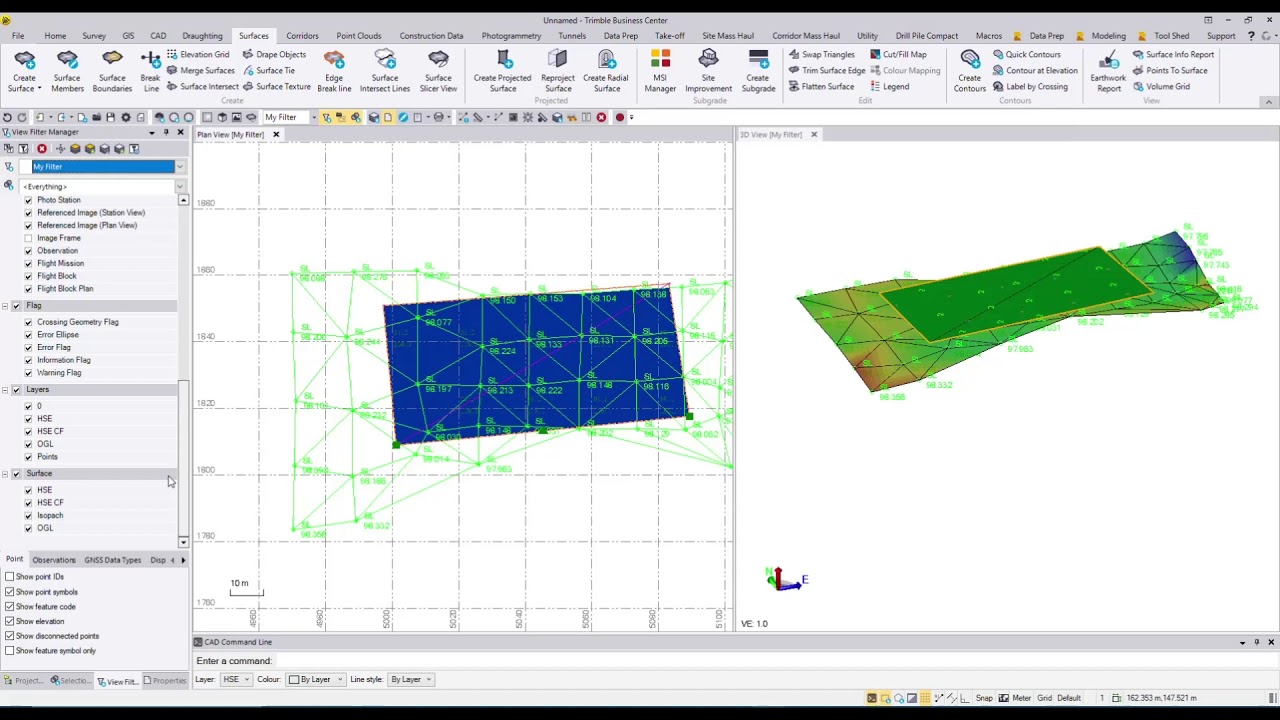This screenshot has width=1280, height=720.
Task: Run the Quick Contours command
Action: tap(1026, 54)
